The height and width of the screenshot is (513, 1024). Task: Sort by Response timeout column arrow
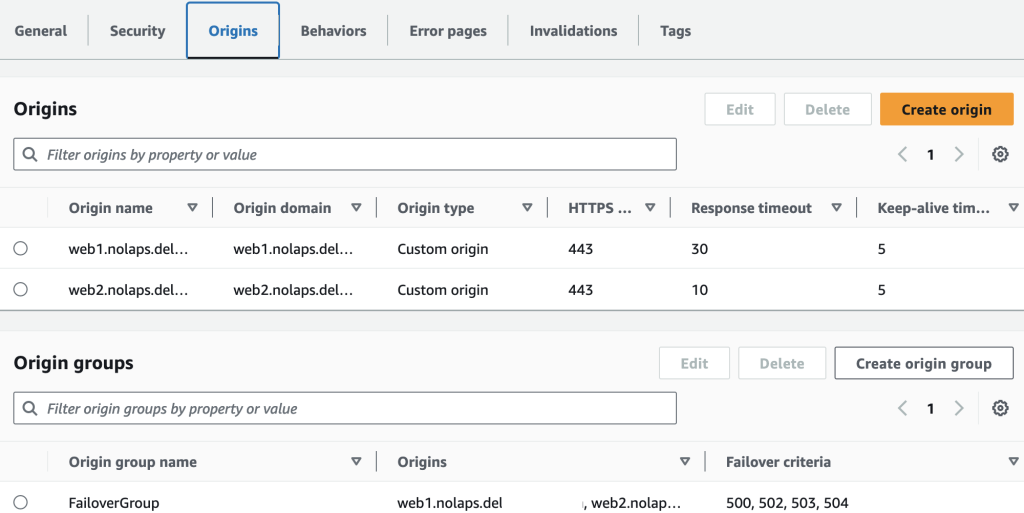(x=835, y=208)
